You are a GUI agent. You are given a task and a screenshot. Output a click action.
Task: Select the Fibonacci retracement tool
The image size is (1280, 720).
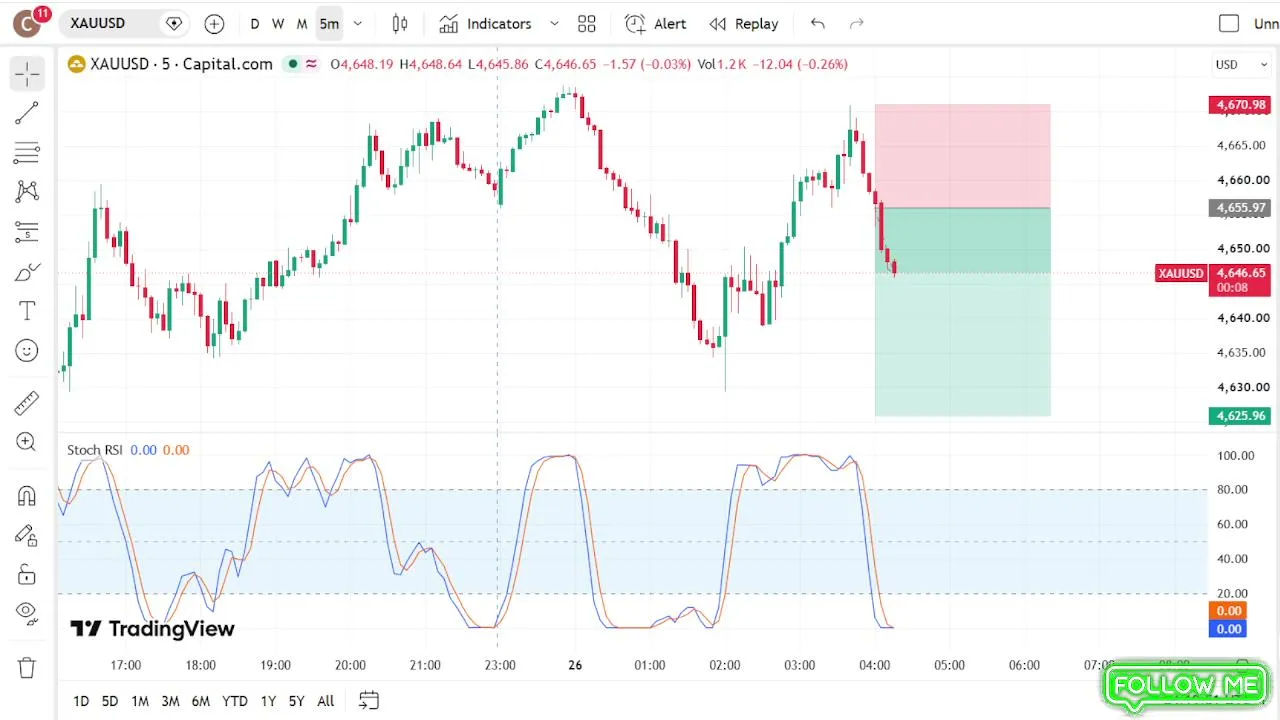point(26,153)
